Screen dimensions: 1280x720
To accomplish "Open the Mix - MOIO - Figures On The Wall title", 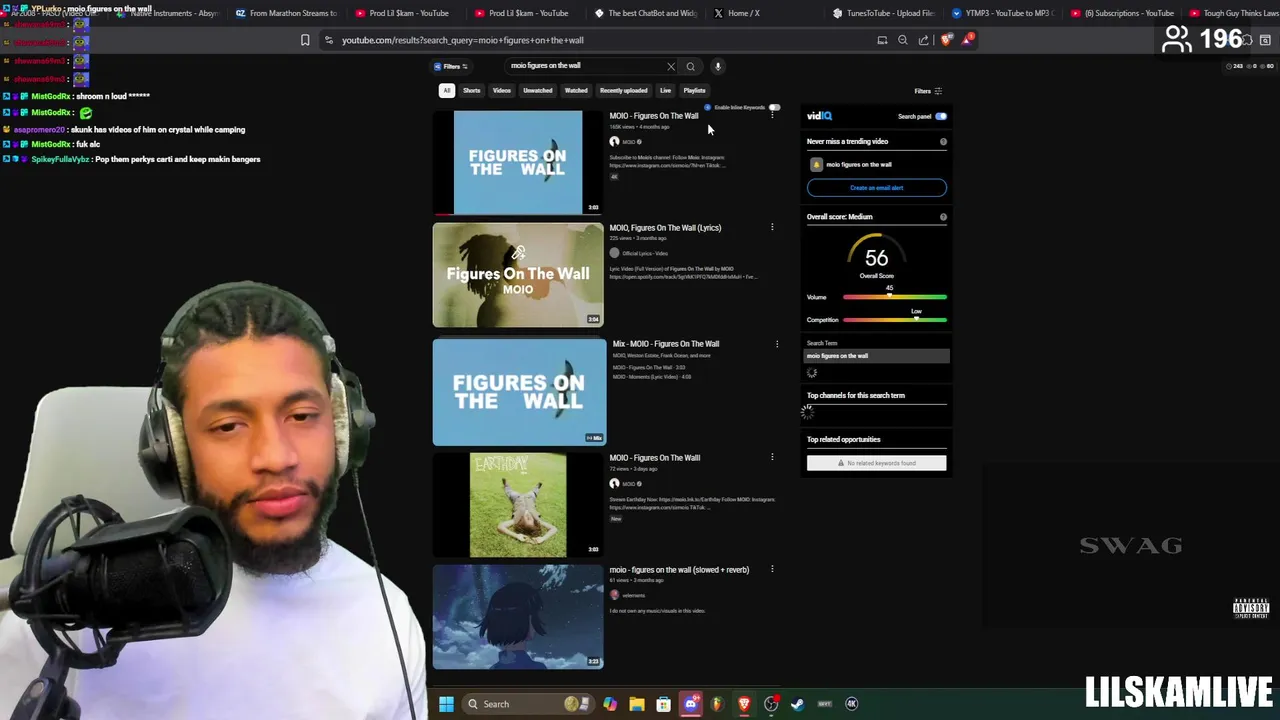I will (x=666, y=344).
